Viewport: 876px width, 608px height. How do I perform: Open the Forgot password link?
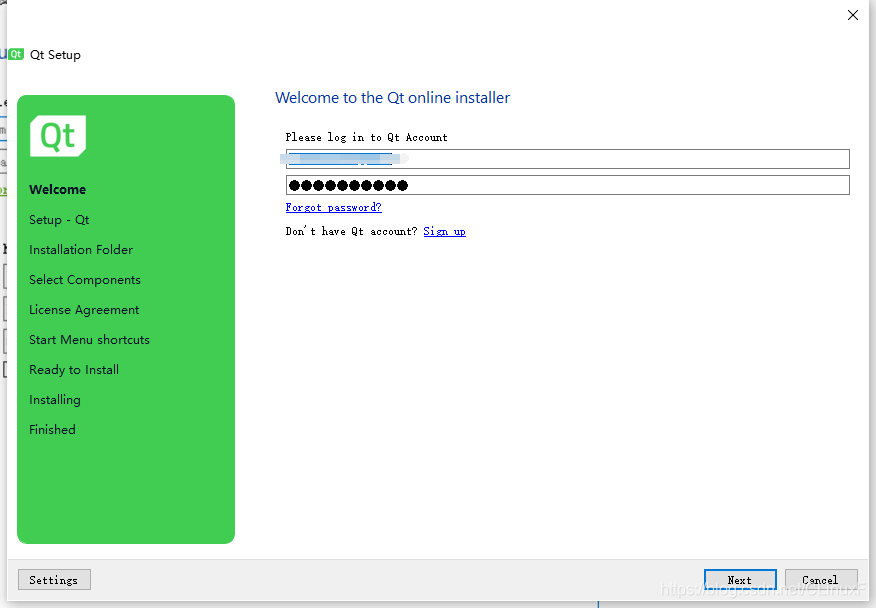[x=334, y=207]
